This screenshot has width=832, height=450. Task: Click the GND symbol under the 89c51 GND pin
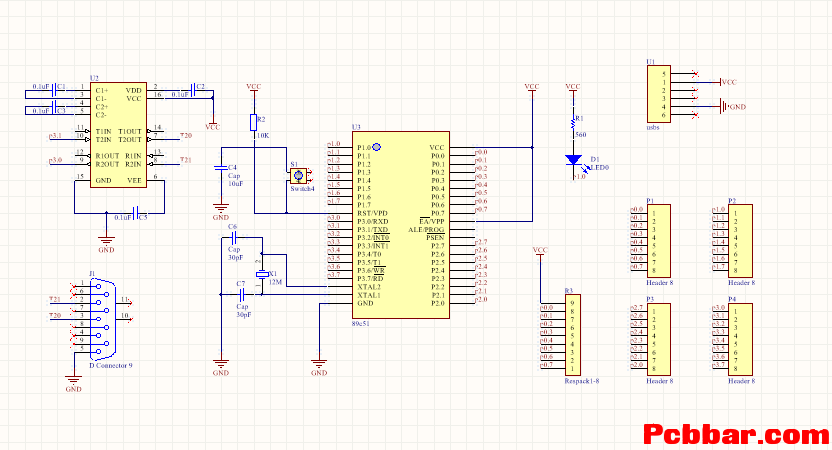pos(319,364)
